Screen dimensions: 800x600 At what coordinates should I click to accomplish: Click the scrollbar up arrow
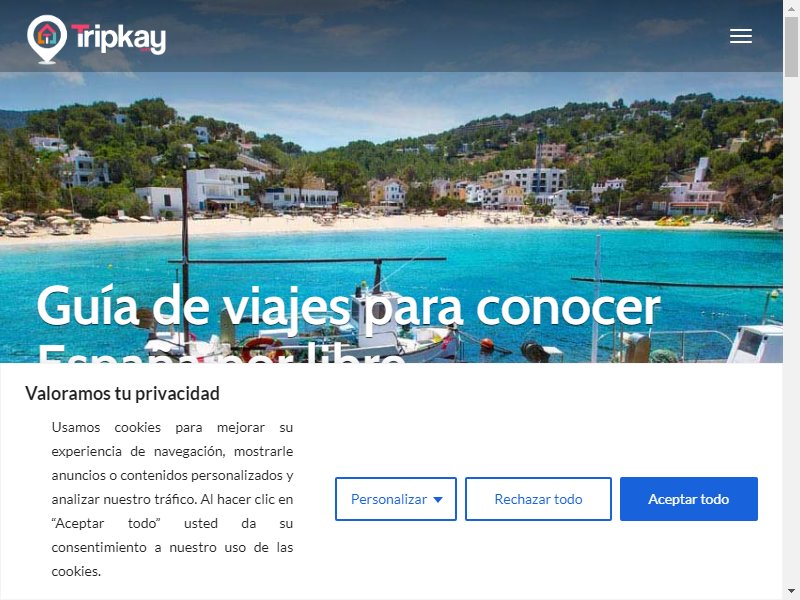pos(791,8)
